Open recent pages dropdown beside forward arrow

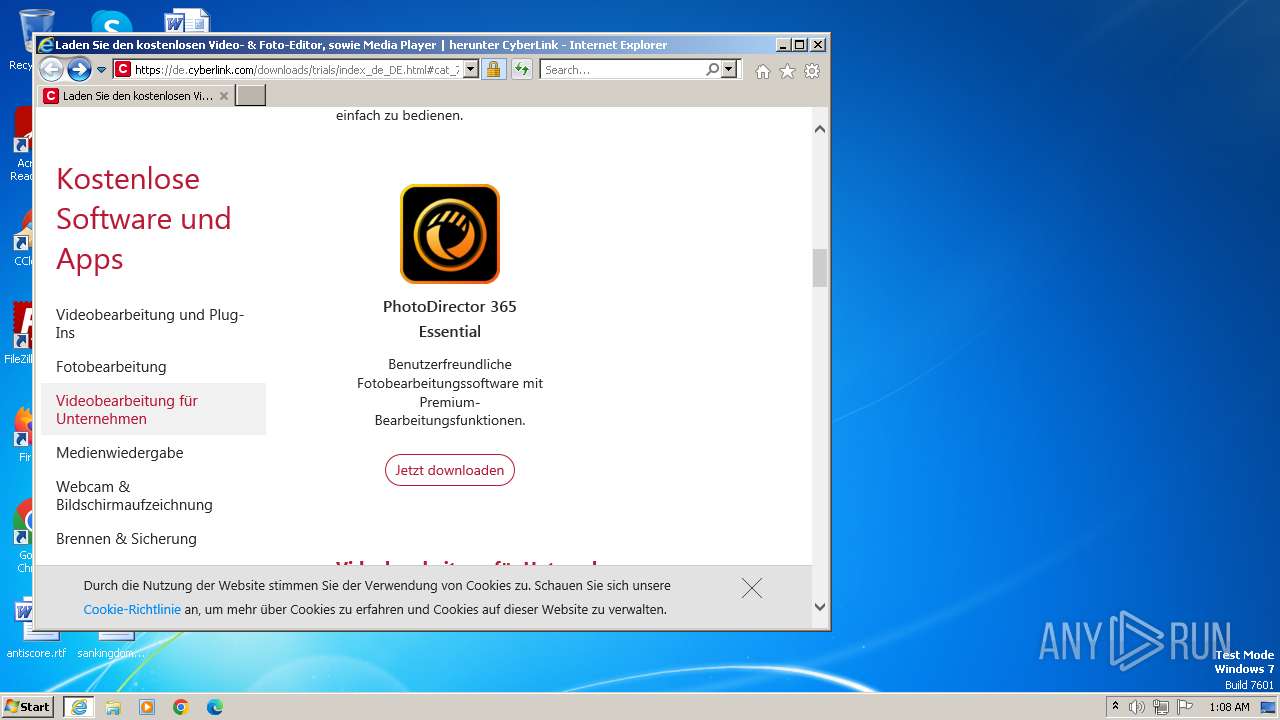pyautogui.click(x=101, y=70)
